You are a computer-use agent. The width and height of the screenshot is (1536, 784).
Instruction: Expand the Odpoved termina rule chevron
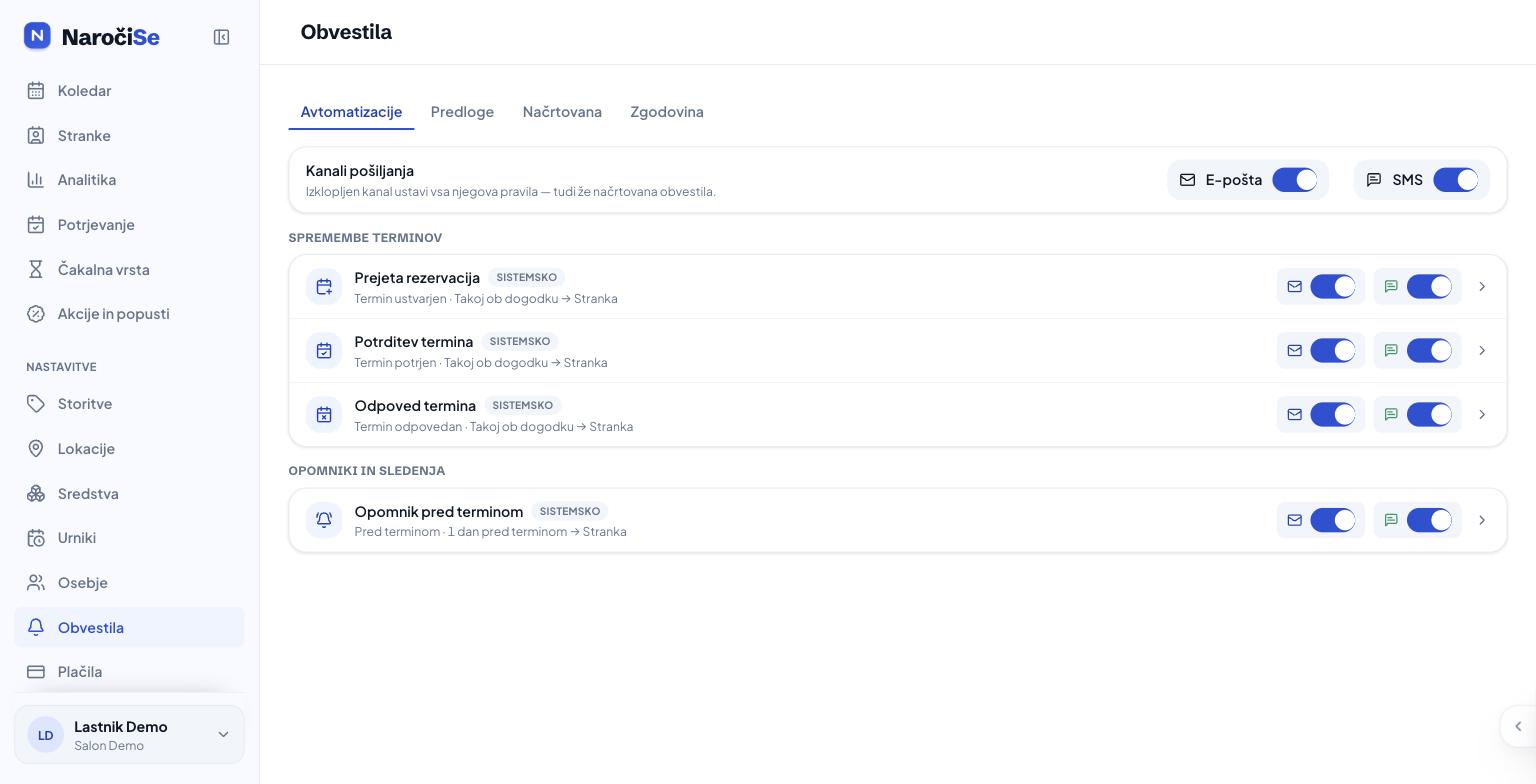pos(1482,415)
